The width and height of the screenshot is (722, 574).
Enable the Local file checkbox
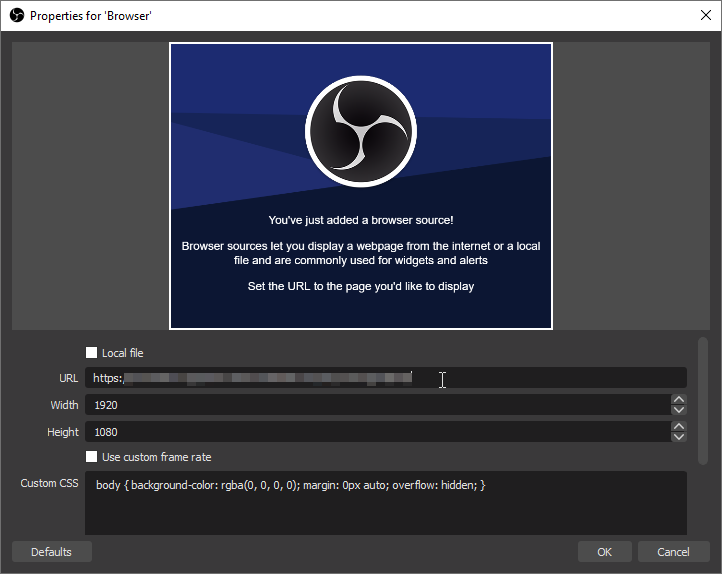[x=92, y=353]
